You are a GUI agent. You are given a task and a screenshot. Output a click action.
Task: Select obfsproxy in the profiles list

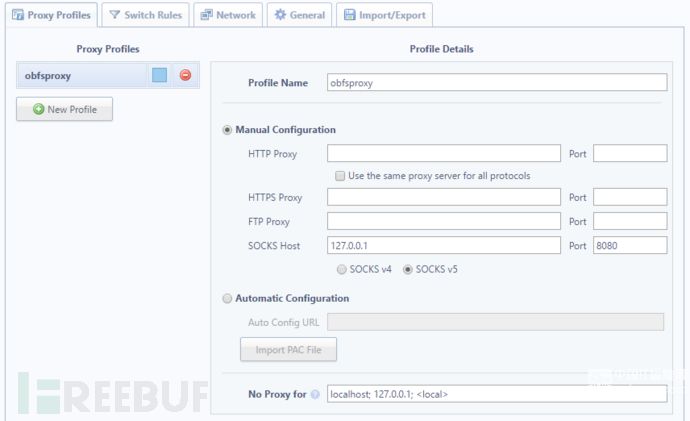point(82,75)
